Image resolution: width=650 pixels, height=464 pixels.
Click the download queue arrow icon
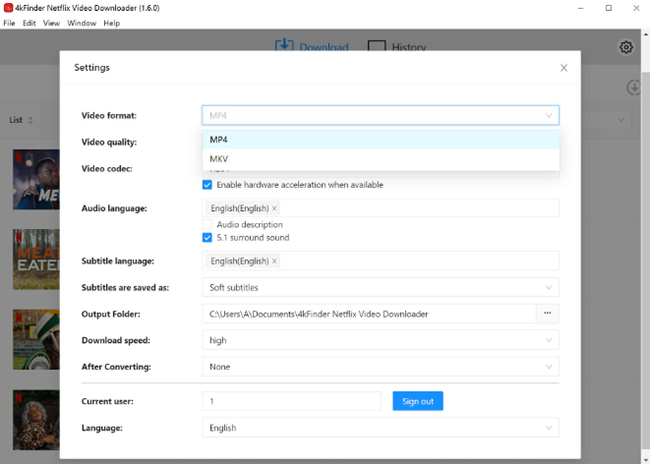point(633,87)
